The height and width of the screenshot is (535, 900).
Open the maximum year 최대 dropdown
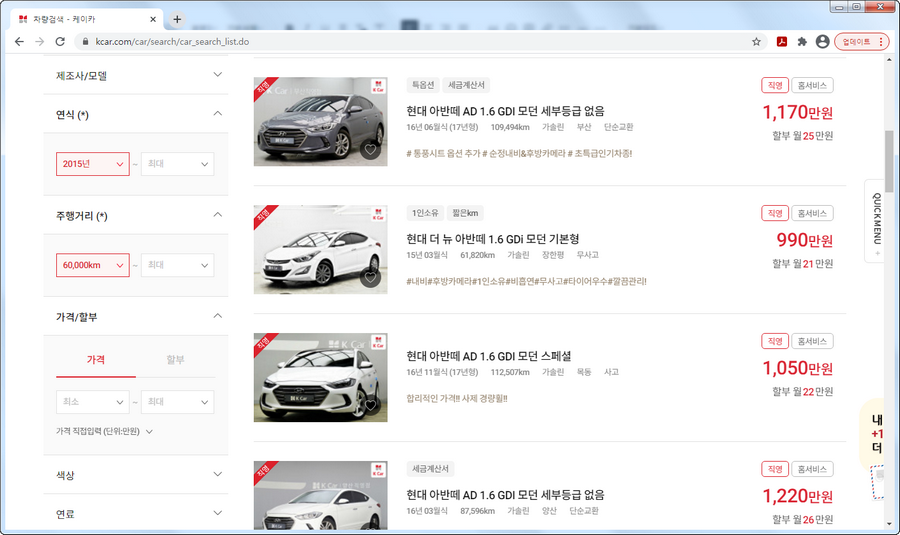pyautogui.click(x=177, y=164)
